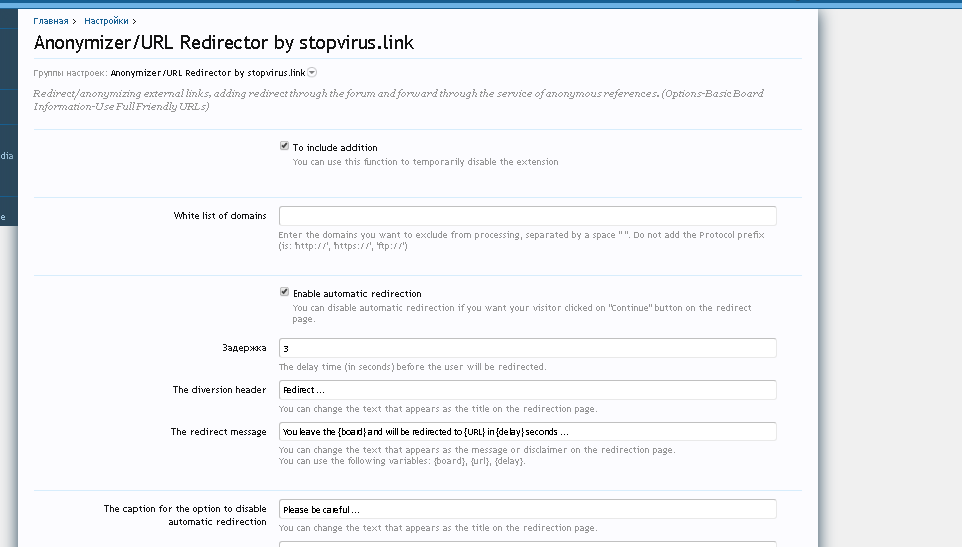Click the 'White list of domains' label
Screen dimensions: 962x547
220,216
